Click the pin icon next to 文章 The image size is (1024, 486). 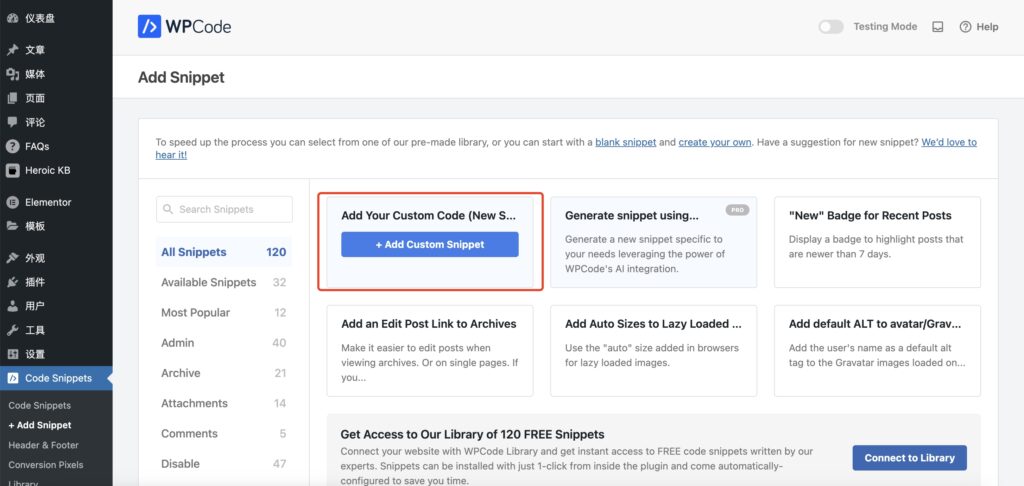[x=12, y=50]
